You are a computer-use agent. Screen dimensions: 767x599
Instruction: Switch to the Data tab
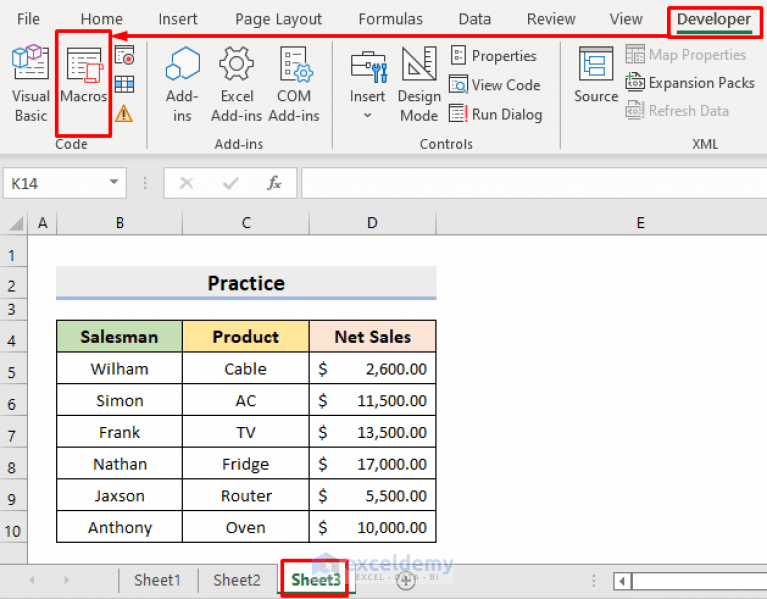click(x=474, y=19)
